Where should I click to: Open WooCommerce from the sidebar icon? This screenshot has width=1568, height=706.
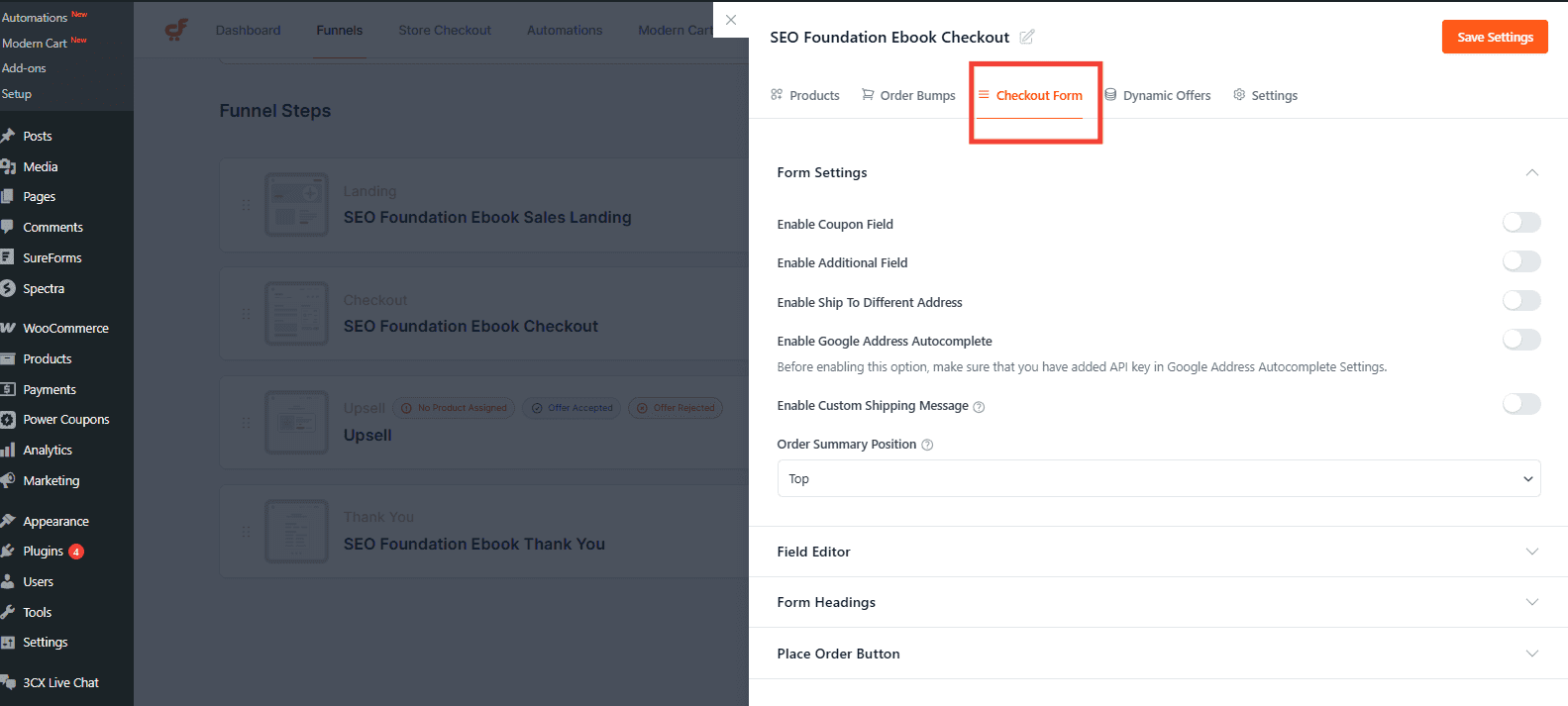click(x=12, y=328)
